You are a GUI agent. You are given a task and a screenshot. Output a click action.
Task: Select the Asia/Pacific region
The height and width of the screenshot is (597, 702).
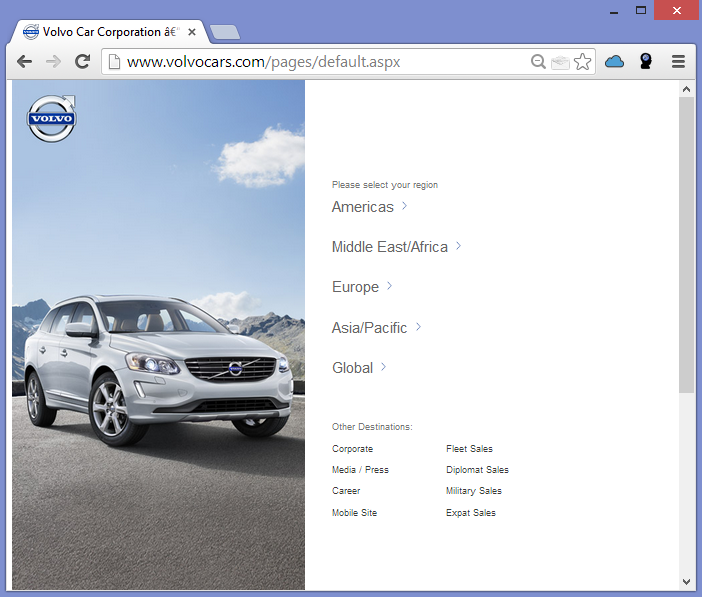(369, 328)
